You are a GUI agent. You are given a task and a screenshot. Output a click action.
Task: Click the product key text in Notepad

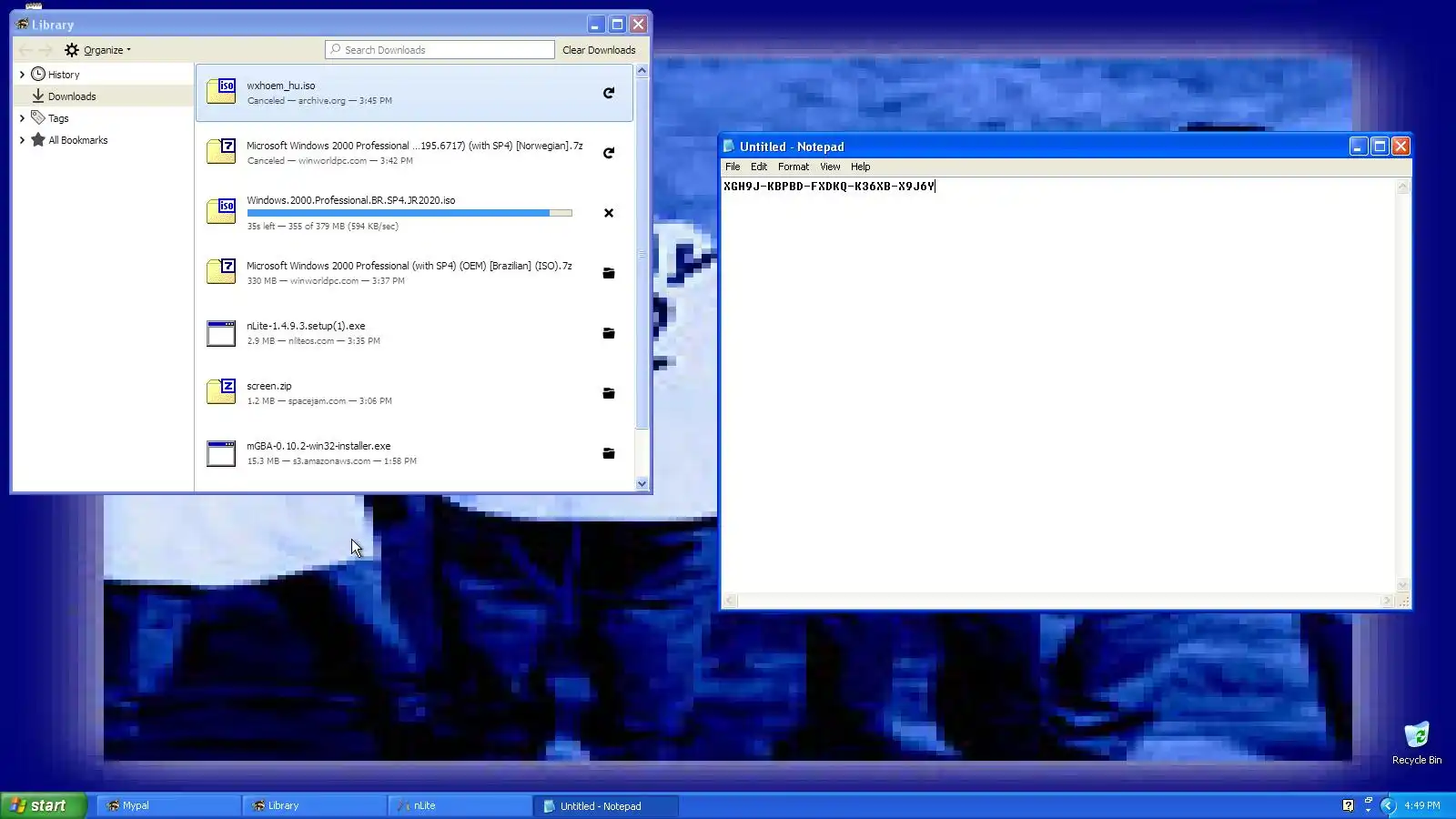click(x=829, y=187)
